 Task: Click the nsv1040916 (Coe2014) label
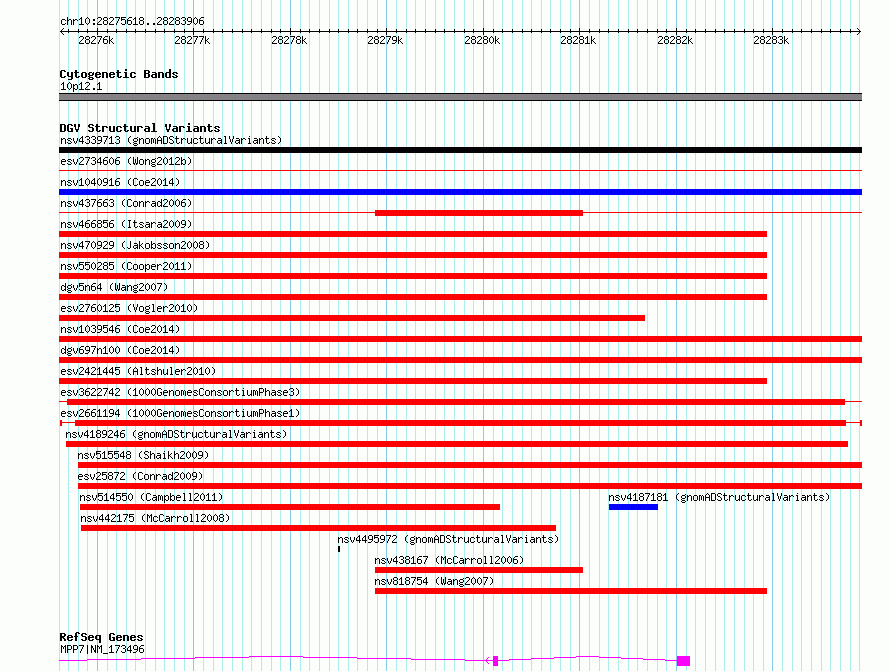tap(120, 182)
